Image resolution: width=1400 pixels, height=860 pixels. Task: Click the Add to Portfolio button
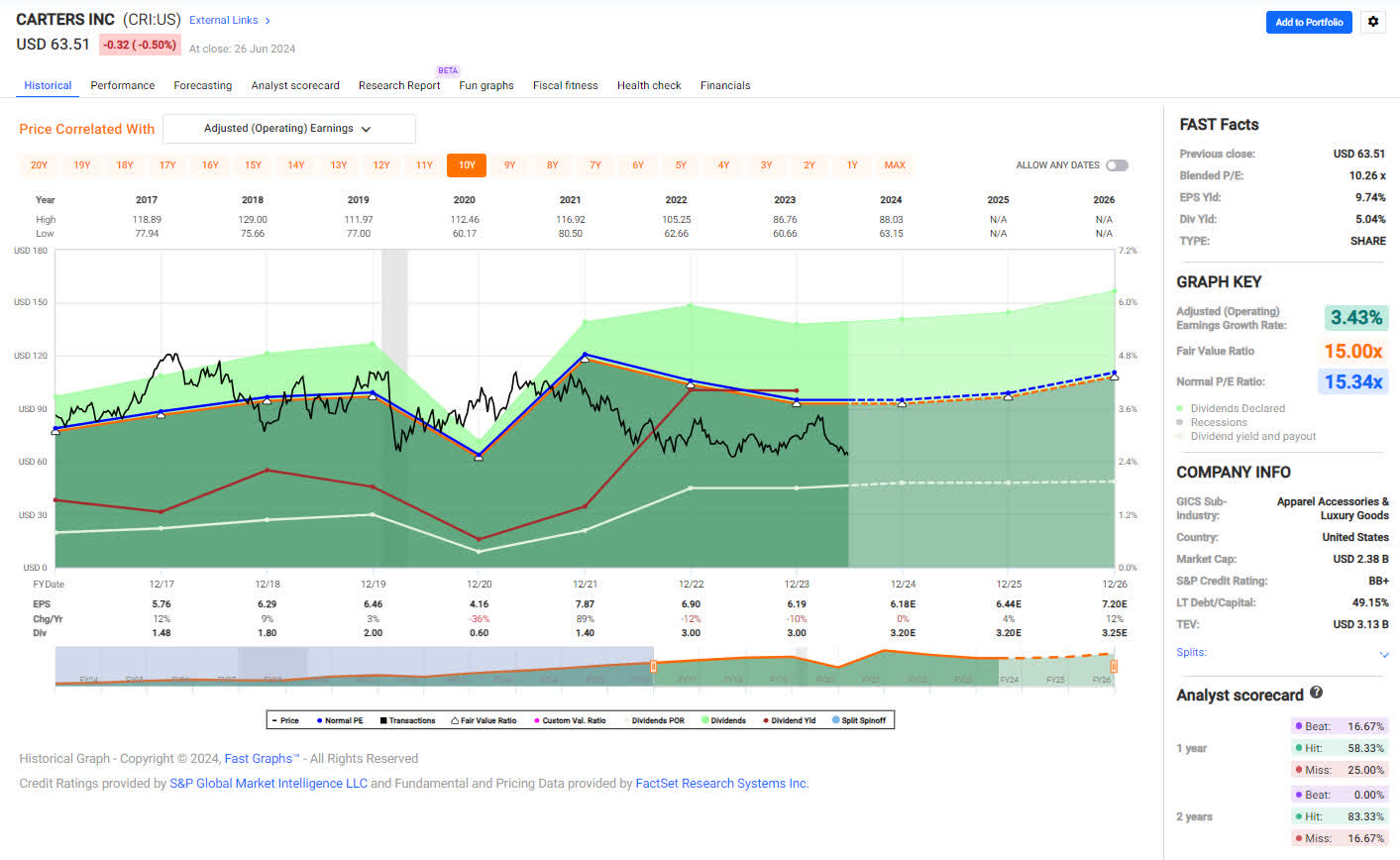(1309, 22)
